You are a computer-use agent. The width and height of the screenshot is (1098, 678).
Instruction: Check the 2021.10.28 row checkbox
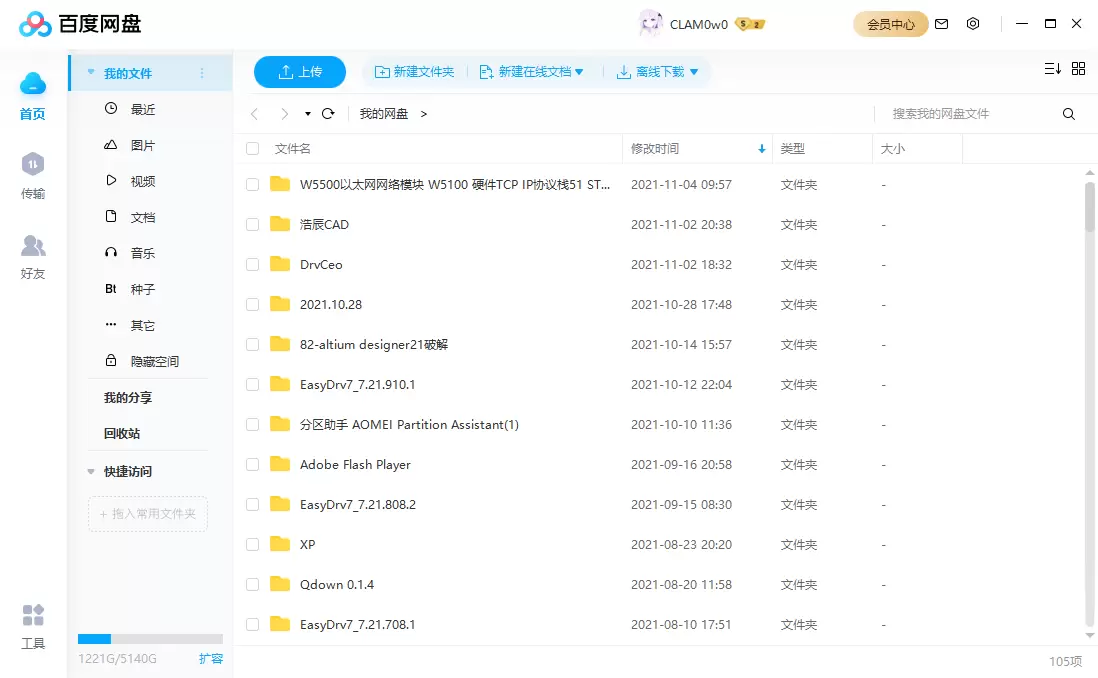click(x=253, y=304)
